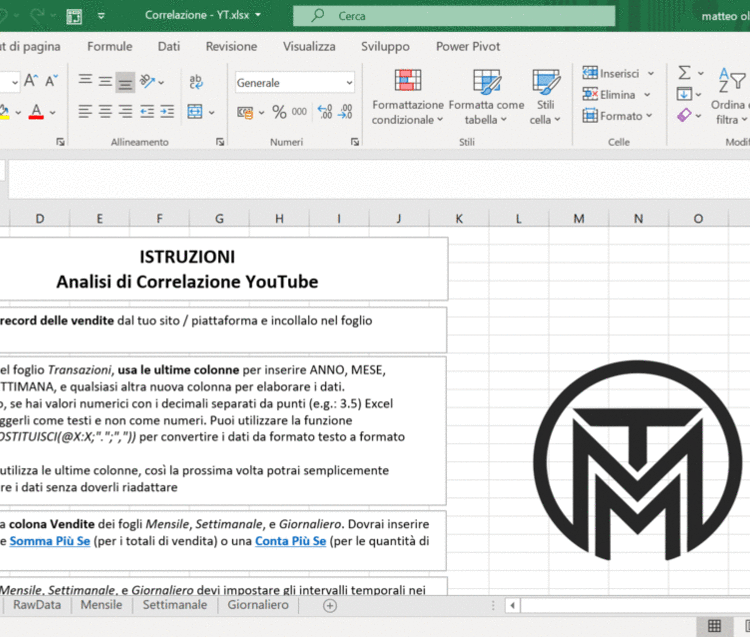750x637 pixels.
Task: Increase indent
Action: [167, 112]
